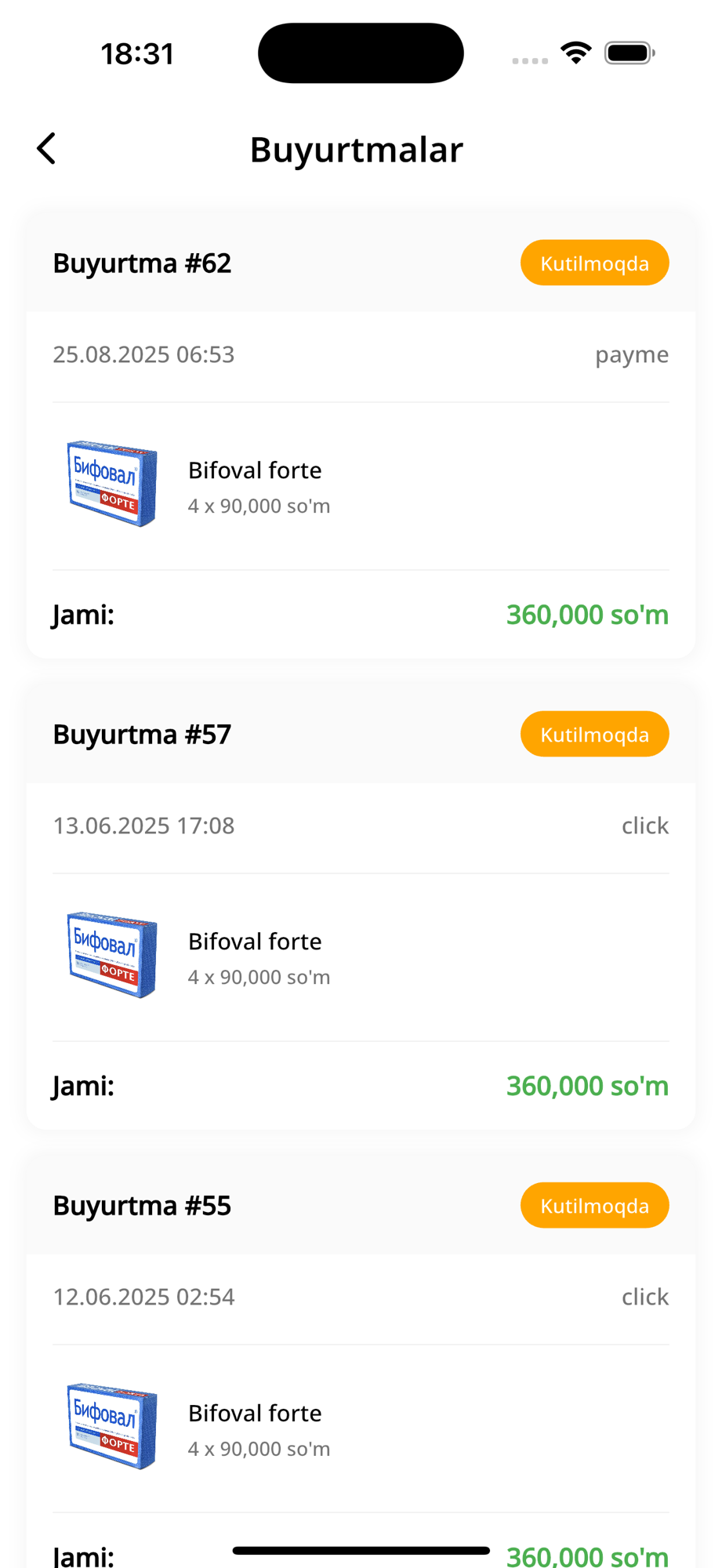Tap the Wi-Fi status icon
Image resolution: width=722 pixels, height=1568 pixels.
coord(576,53)
